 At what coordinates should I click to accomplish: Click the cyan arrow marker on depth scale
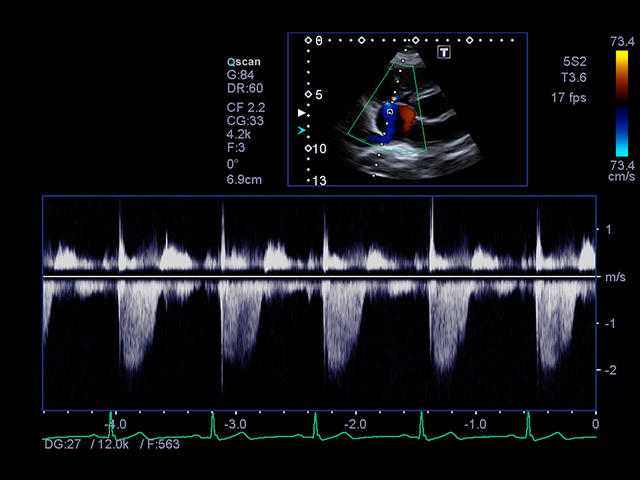(301, 130)
